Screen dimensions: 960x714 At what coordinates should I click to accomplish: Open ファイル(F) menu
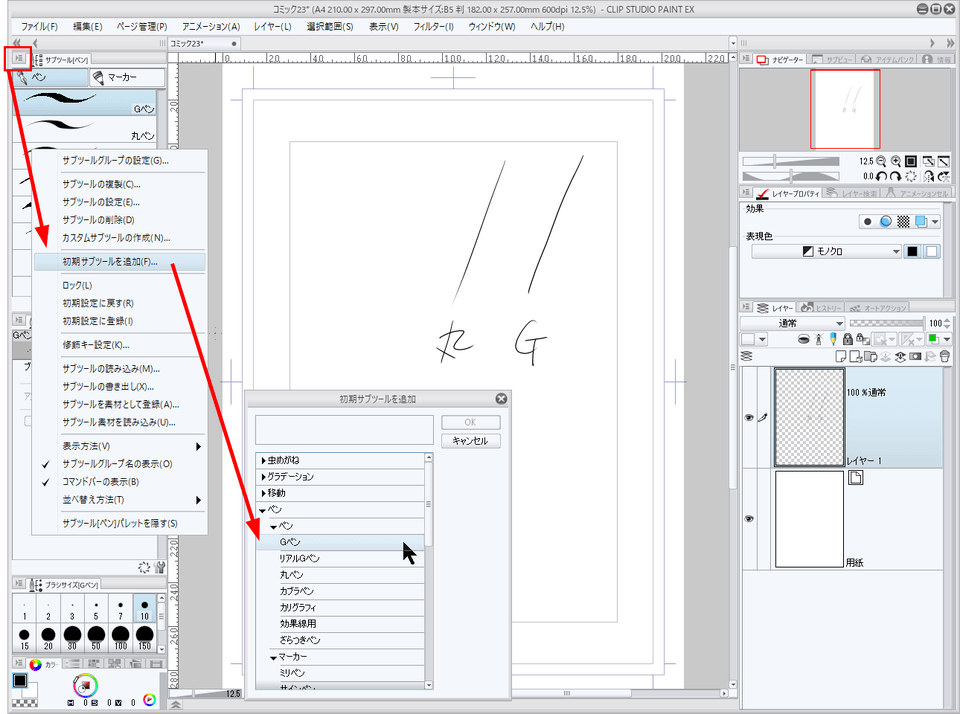point(39,27)
